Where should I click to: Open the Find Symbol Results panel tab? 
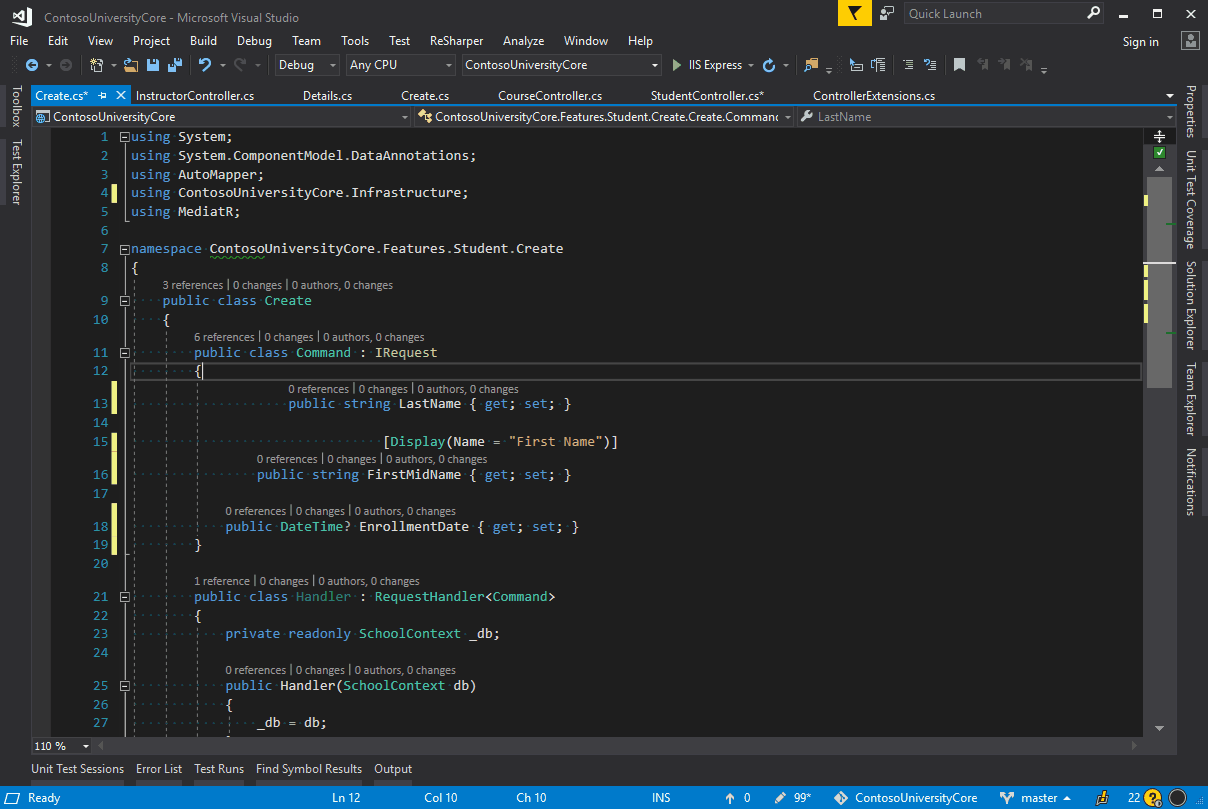309,769
